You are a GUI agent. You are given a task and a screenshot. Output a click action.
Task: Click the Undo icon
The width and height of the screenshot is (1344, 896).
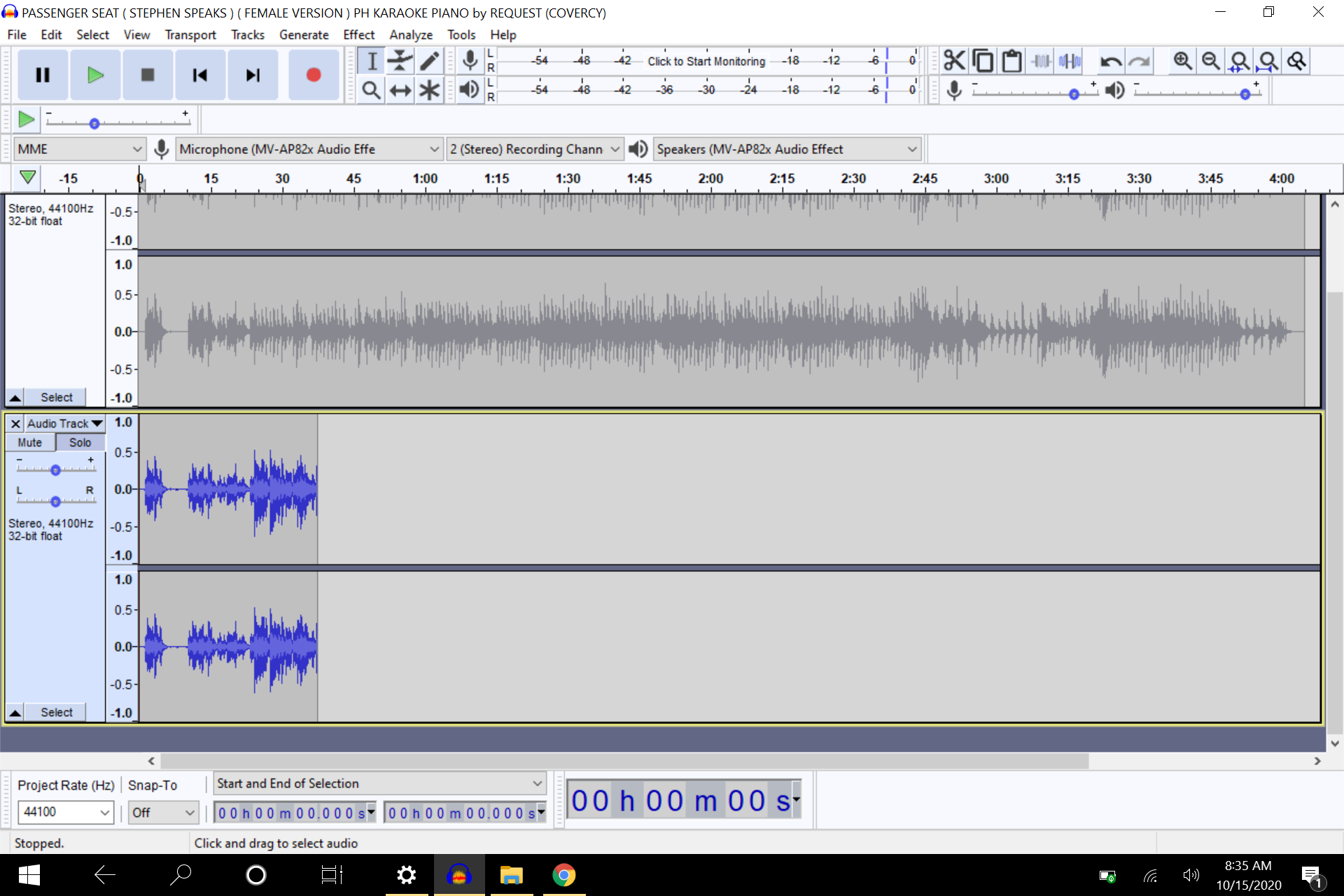tap(1112, 61)
